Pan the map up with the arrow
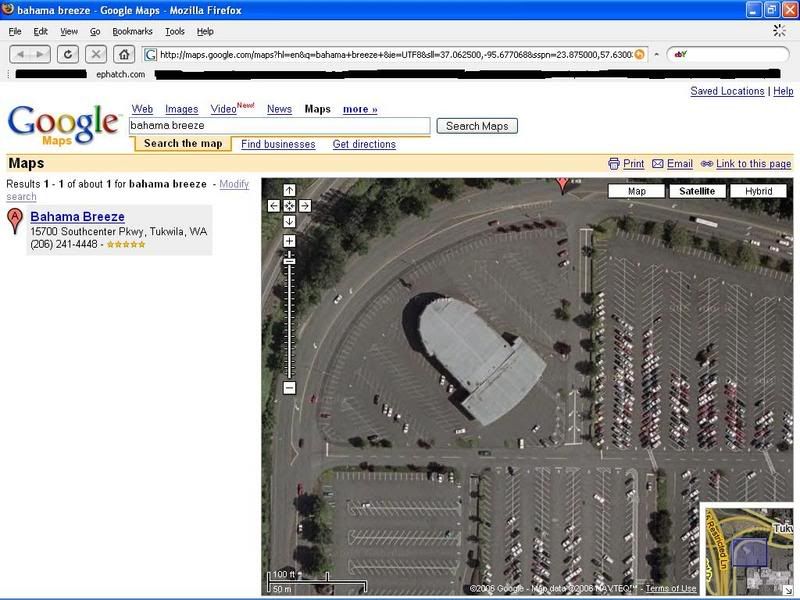 (289, 190)
